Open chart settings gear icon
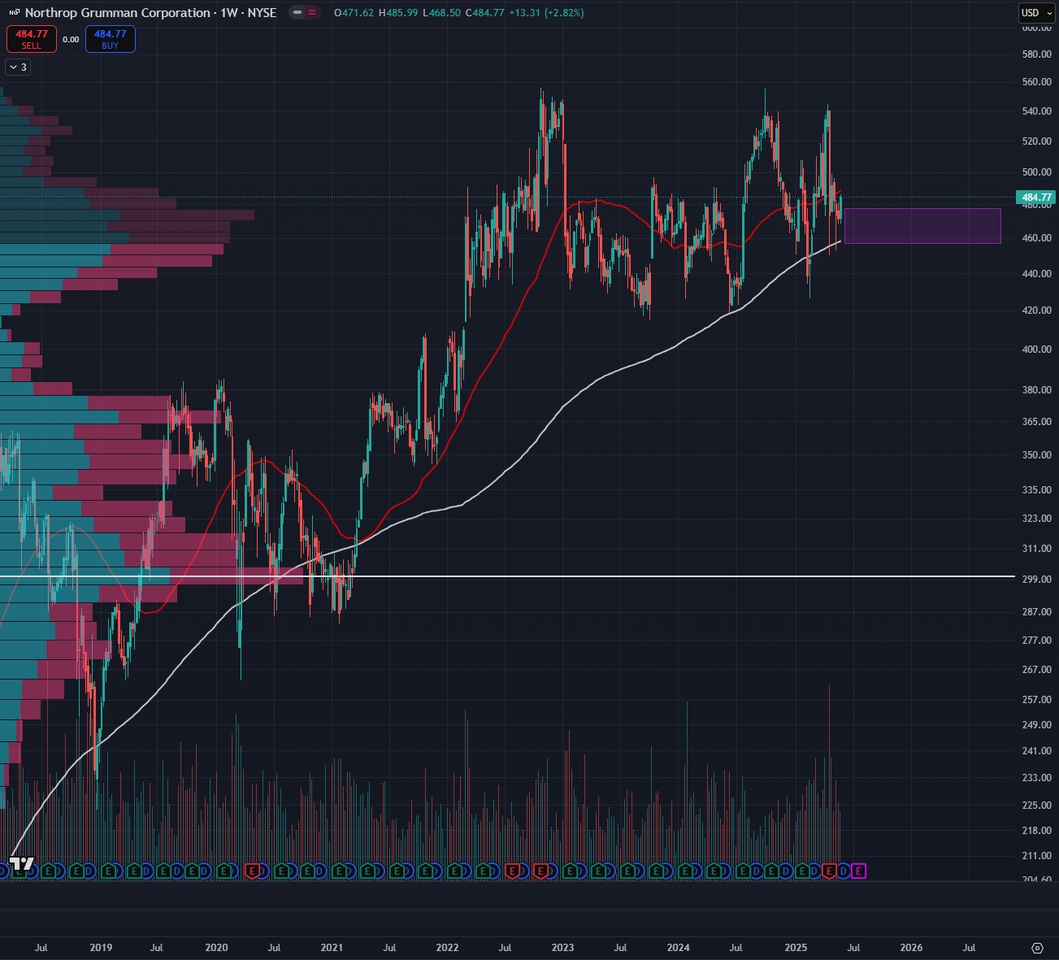This screenshot has width=1059, height=960. pyautogui.click(x=1037, y=948)
